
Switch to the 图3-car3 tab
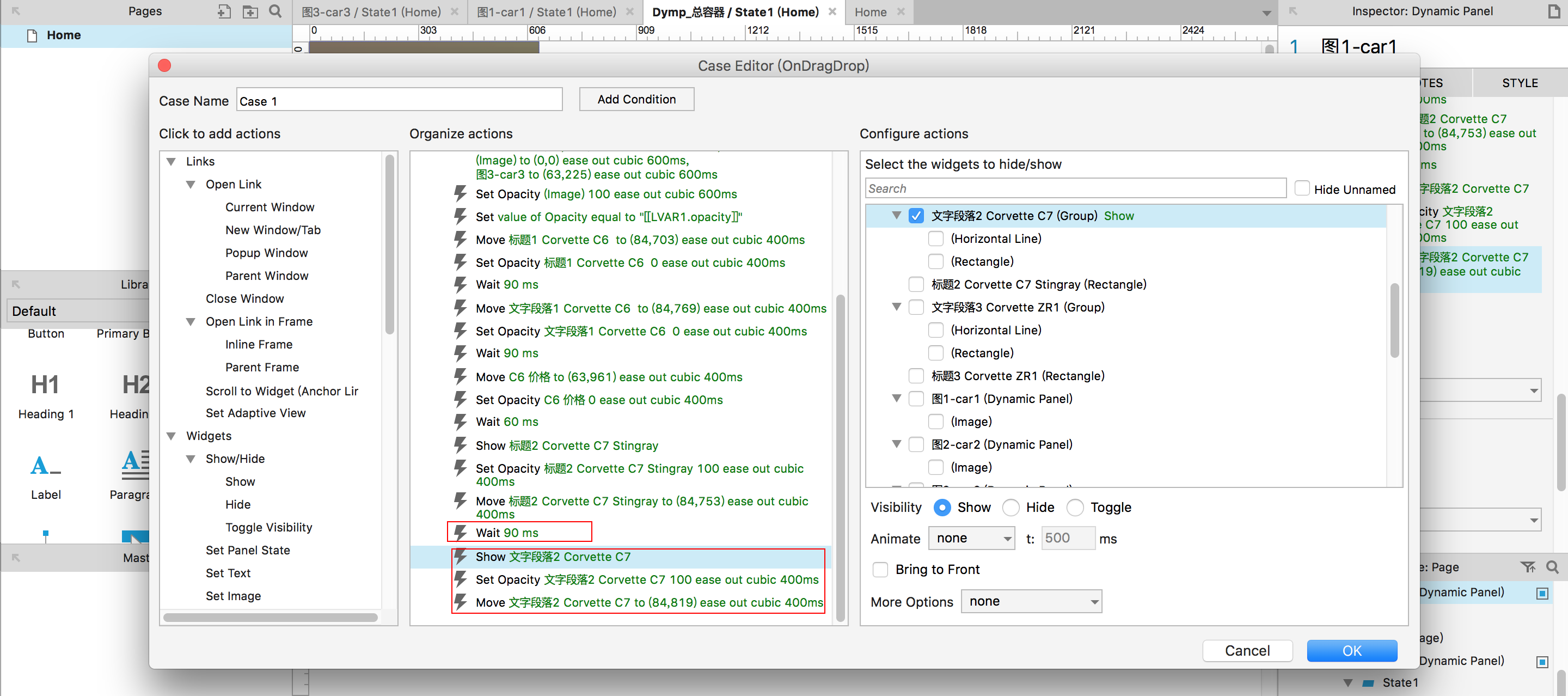coord(371,11)
